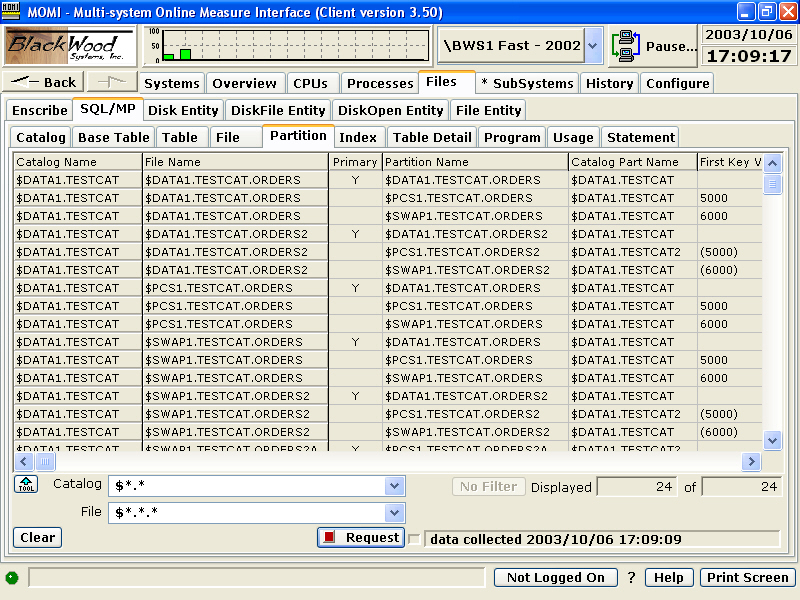
Task: Click the Not Logged On button
Action: click(x=555, y=577)
